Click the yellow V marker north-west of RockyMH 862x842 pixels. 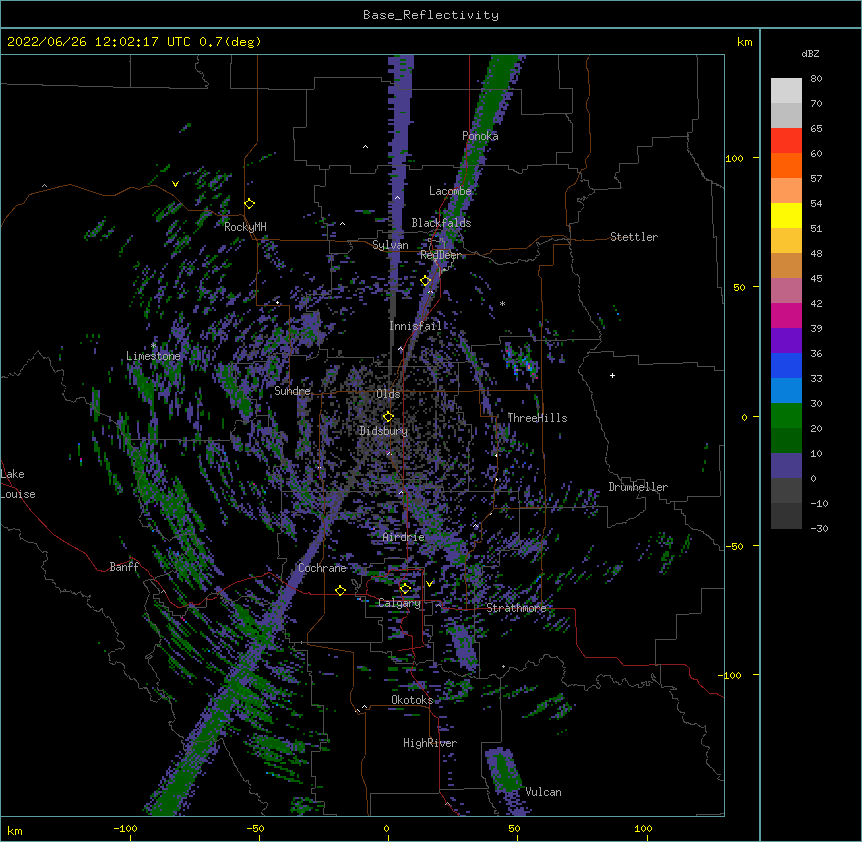pos(175,184)
